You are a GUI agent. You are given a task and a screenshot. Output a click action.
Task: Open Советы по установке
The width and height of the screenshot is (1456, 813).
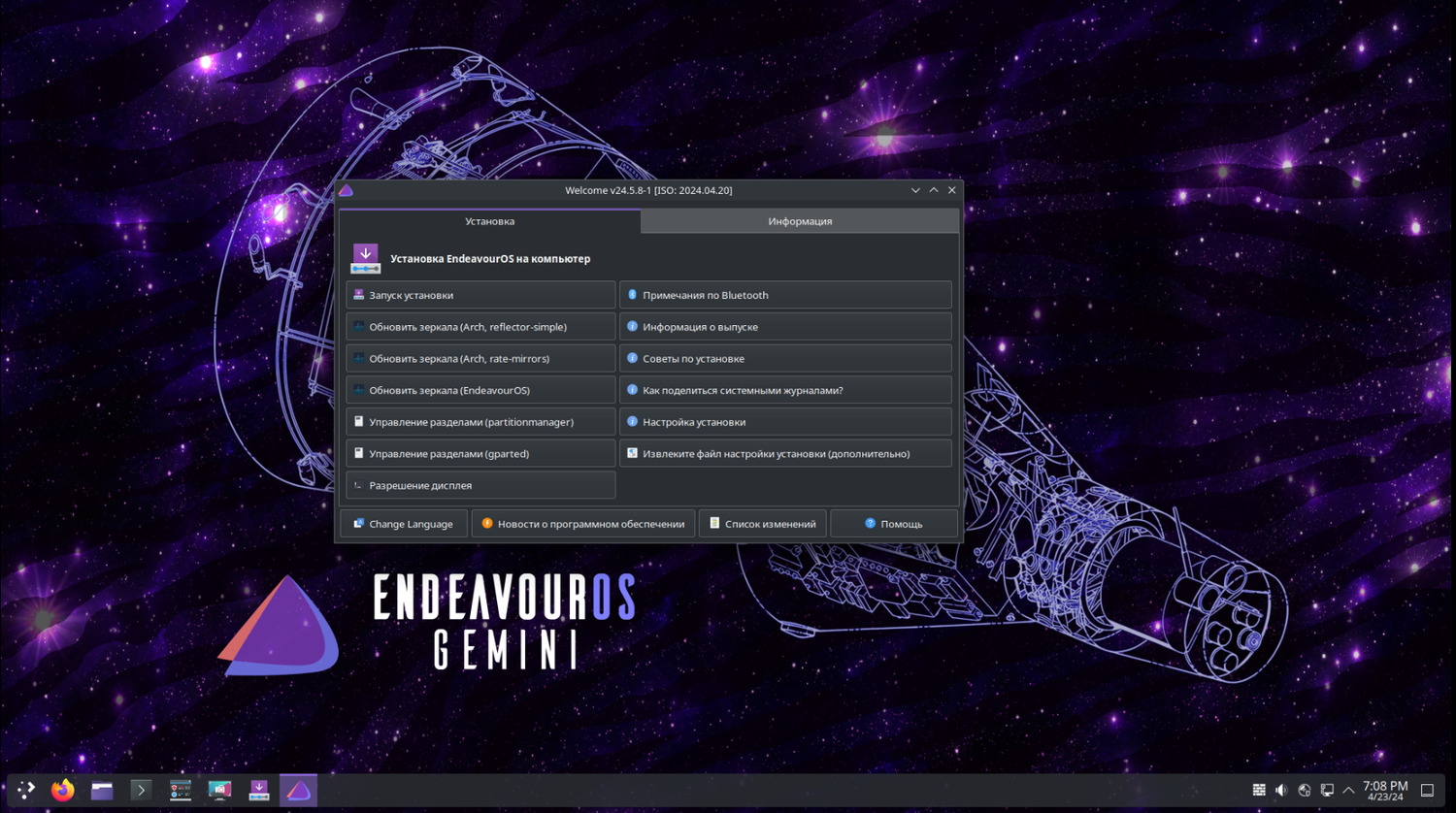coord(785,359)
